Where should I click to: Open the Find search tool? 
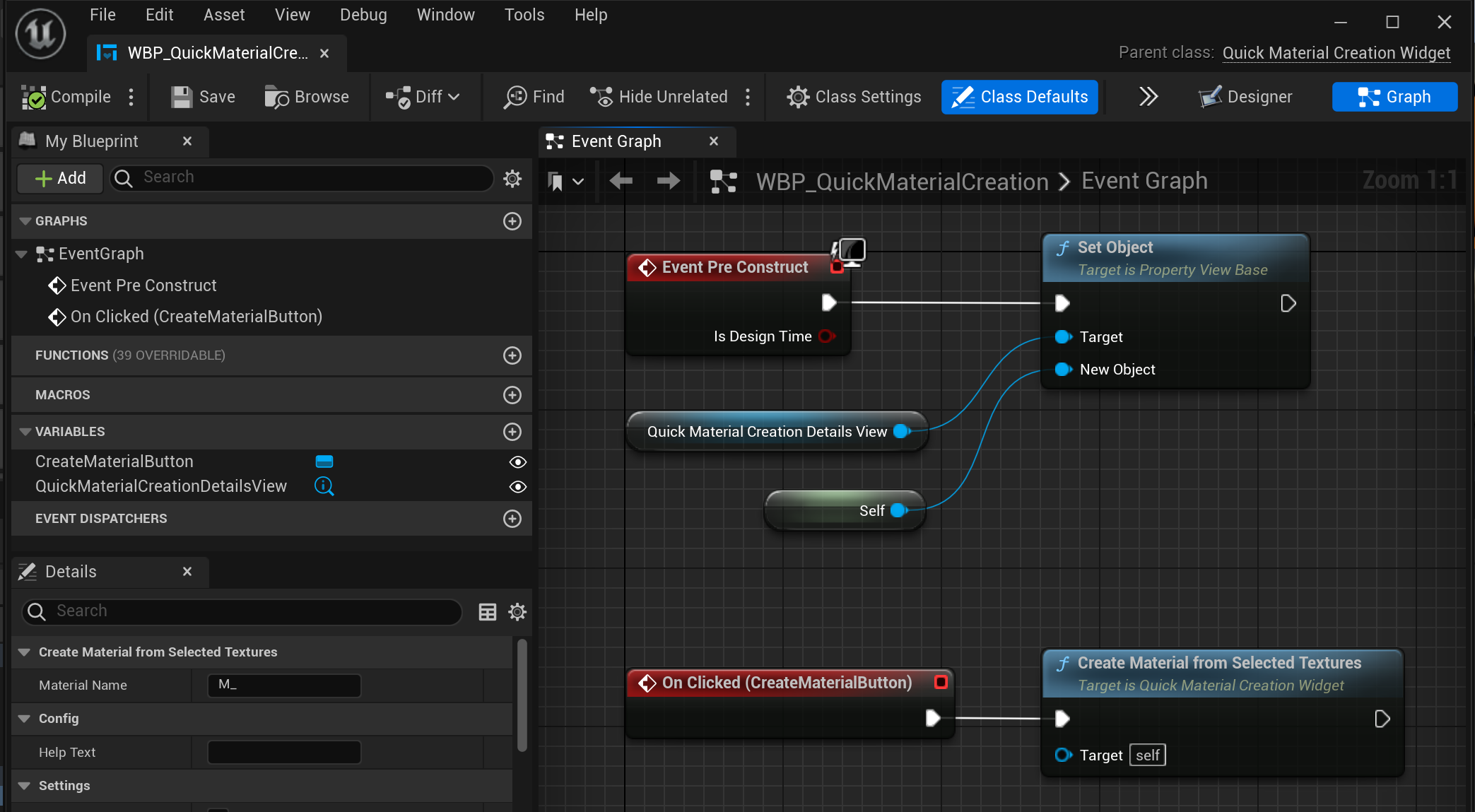534,97
